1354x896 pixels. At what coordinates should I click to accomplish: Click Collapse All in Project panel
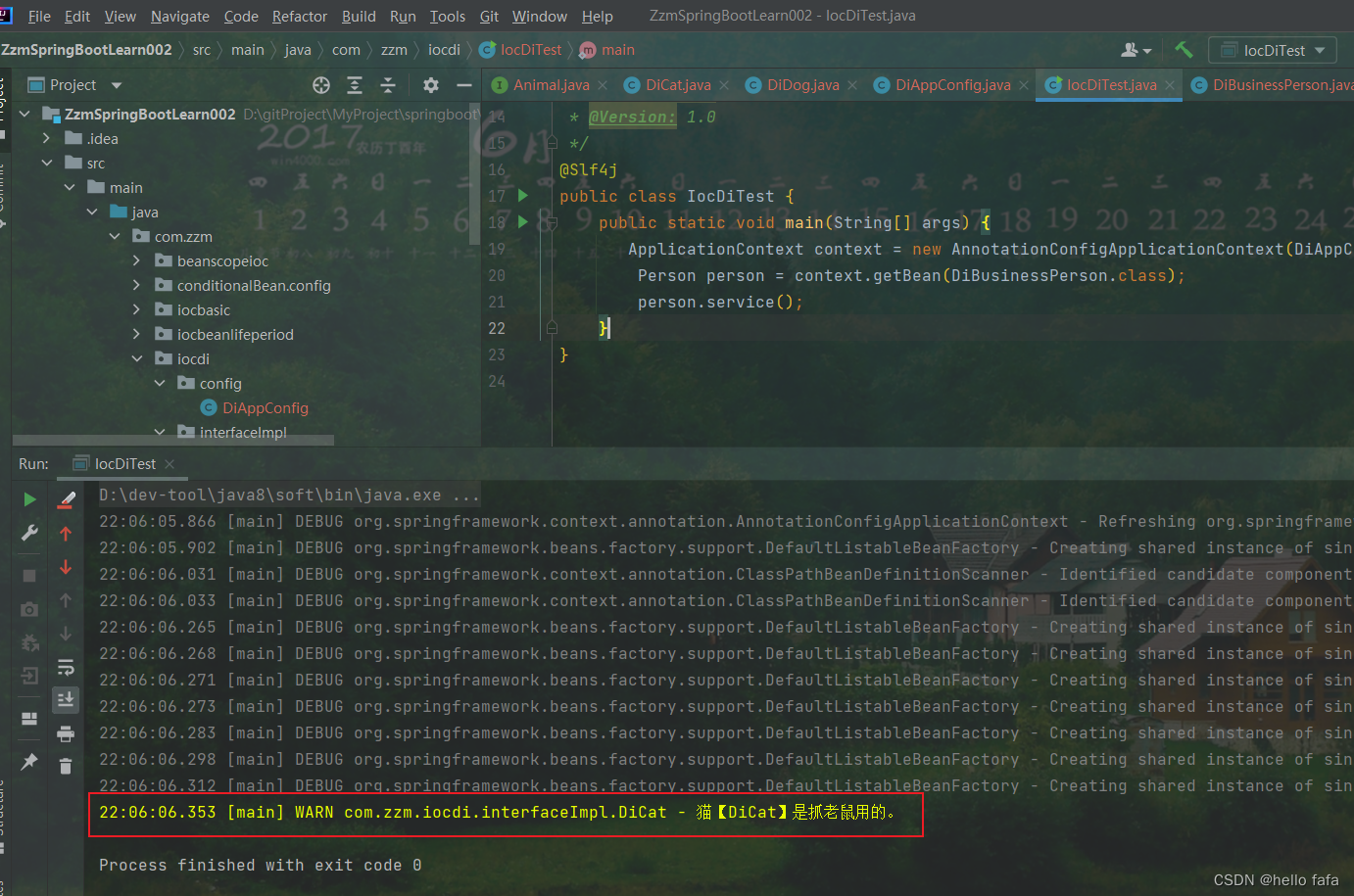pos(388,85)
